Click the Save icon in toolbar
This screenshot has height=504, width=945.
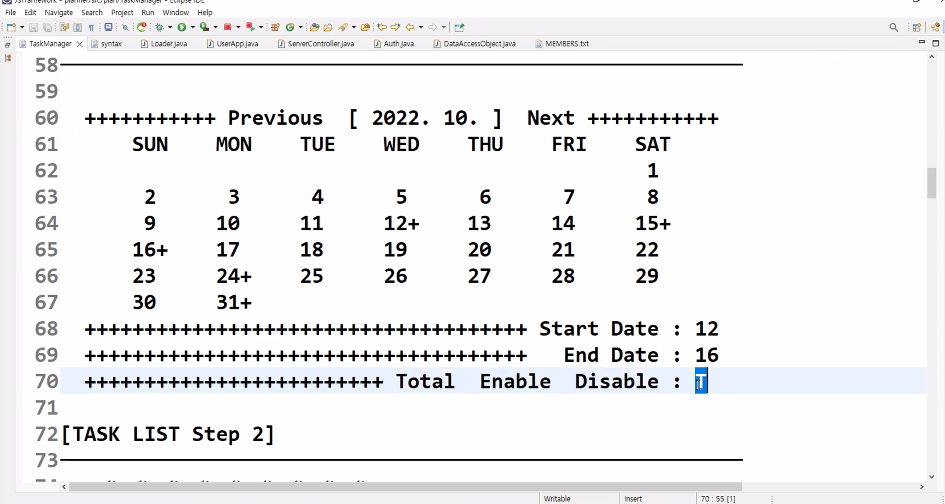(x=34, y=27)
